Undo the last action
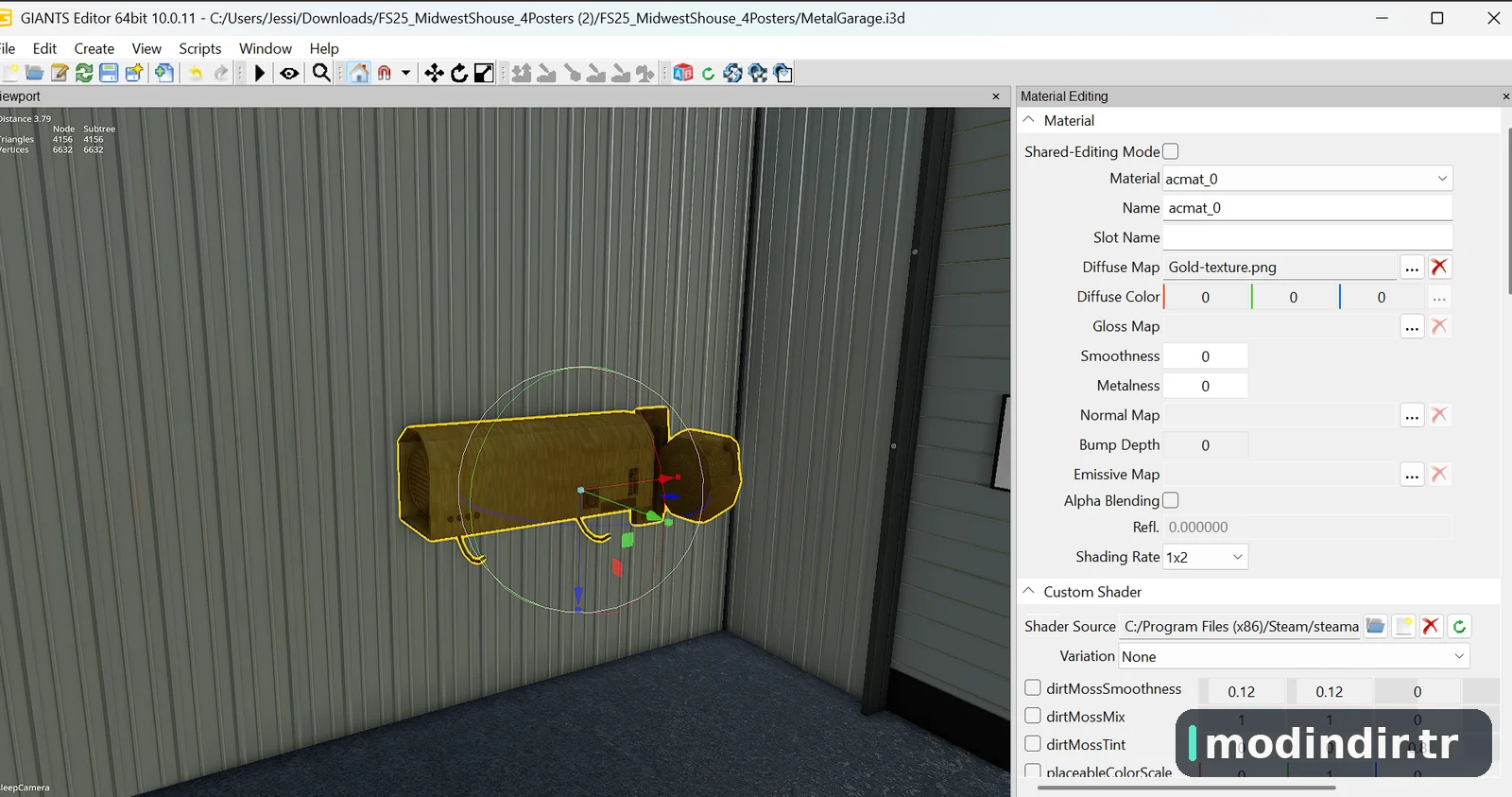The width and height of the screenshot is (1512, 797). coord(196,73)
